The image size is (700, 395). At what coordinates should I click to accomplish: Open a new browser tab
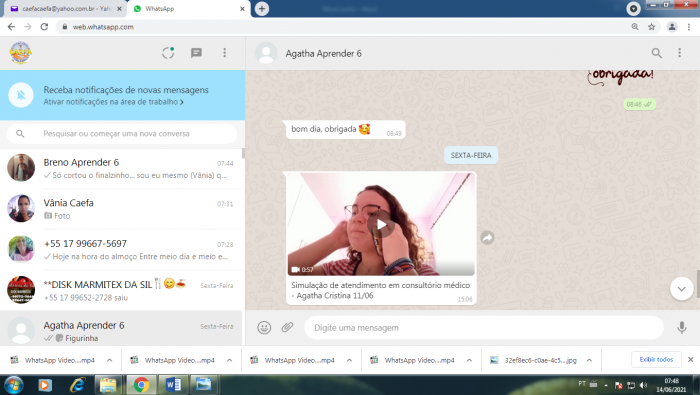point(262,8)
